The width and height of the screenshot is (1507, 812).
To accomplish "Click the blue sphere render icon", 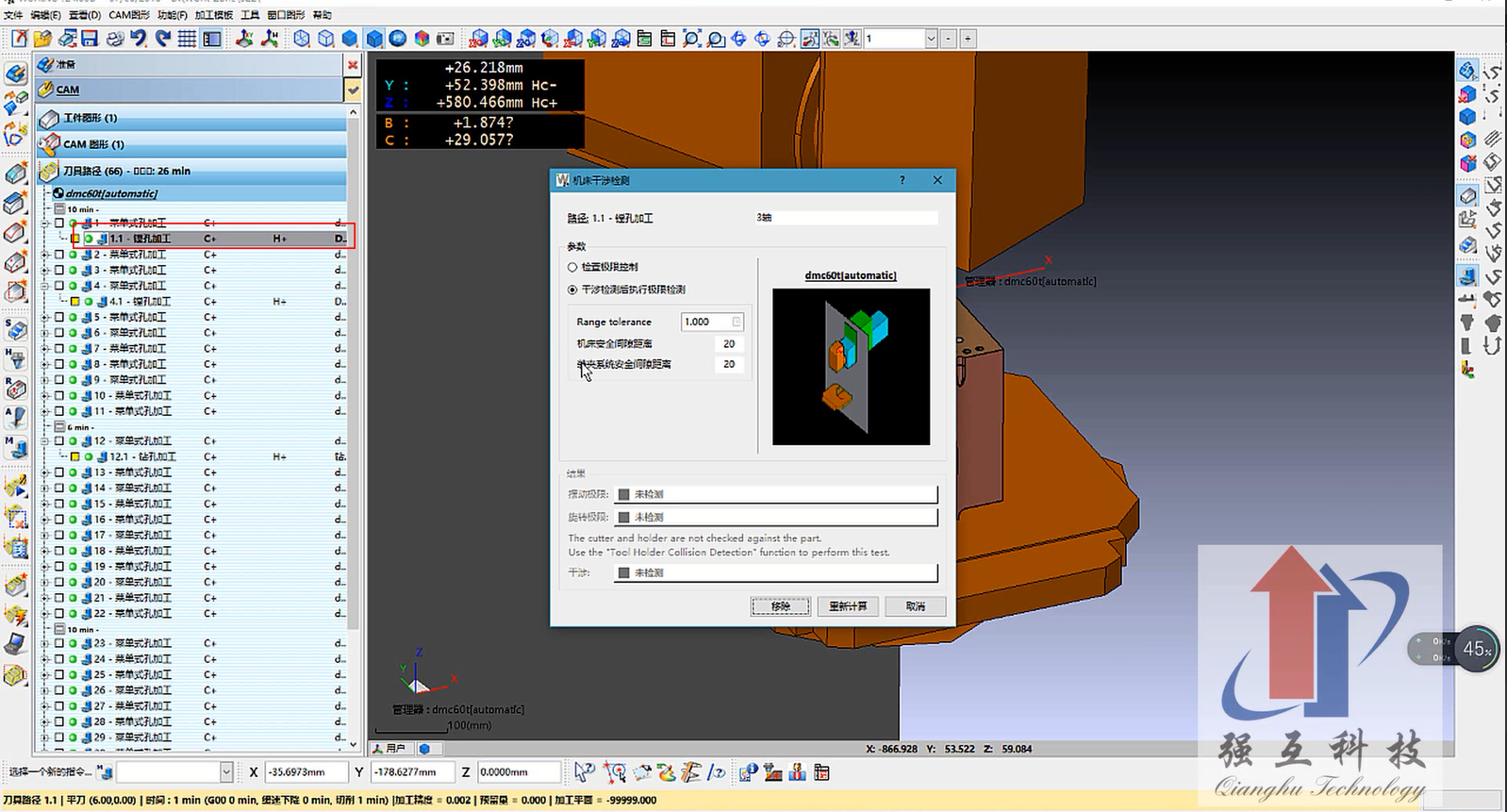I will coord(398,38).
